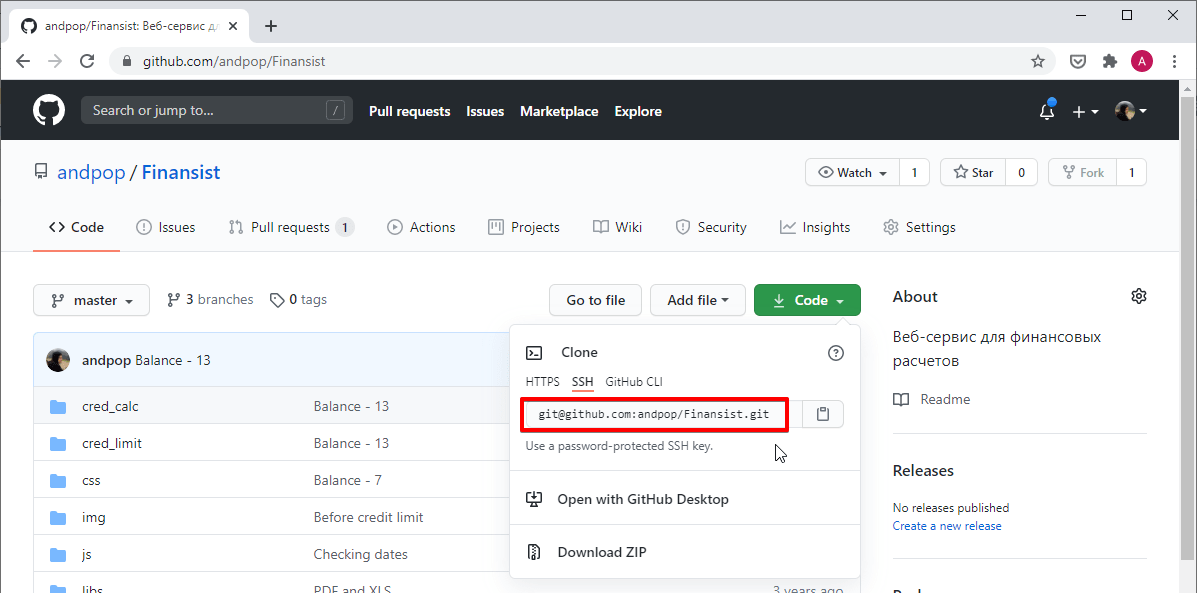Reload the page
Screen dimensions: 1197x593
[87, 61]
